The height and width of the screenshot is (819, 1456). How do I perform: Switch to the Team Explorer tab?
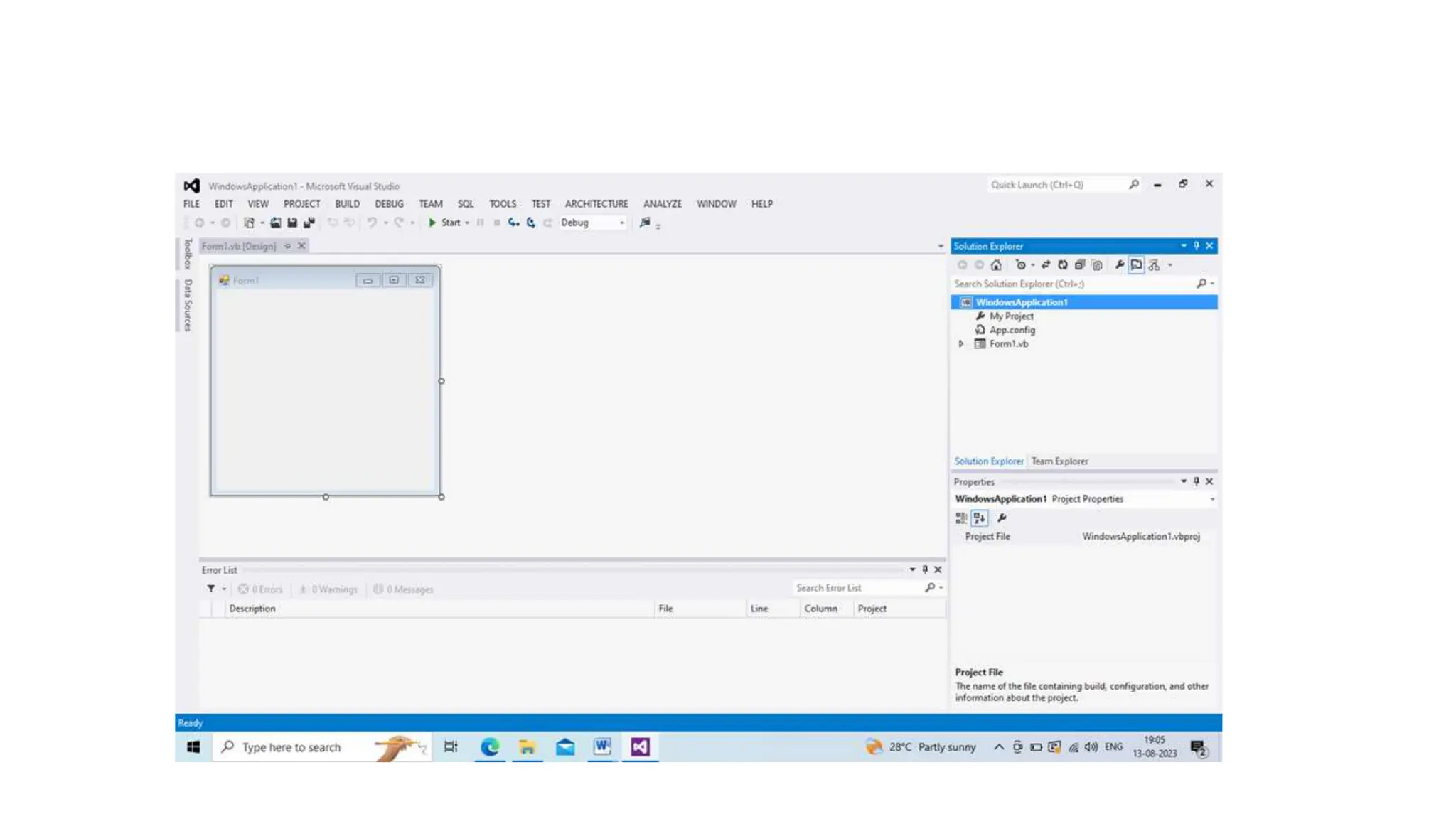1059,461
